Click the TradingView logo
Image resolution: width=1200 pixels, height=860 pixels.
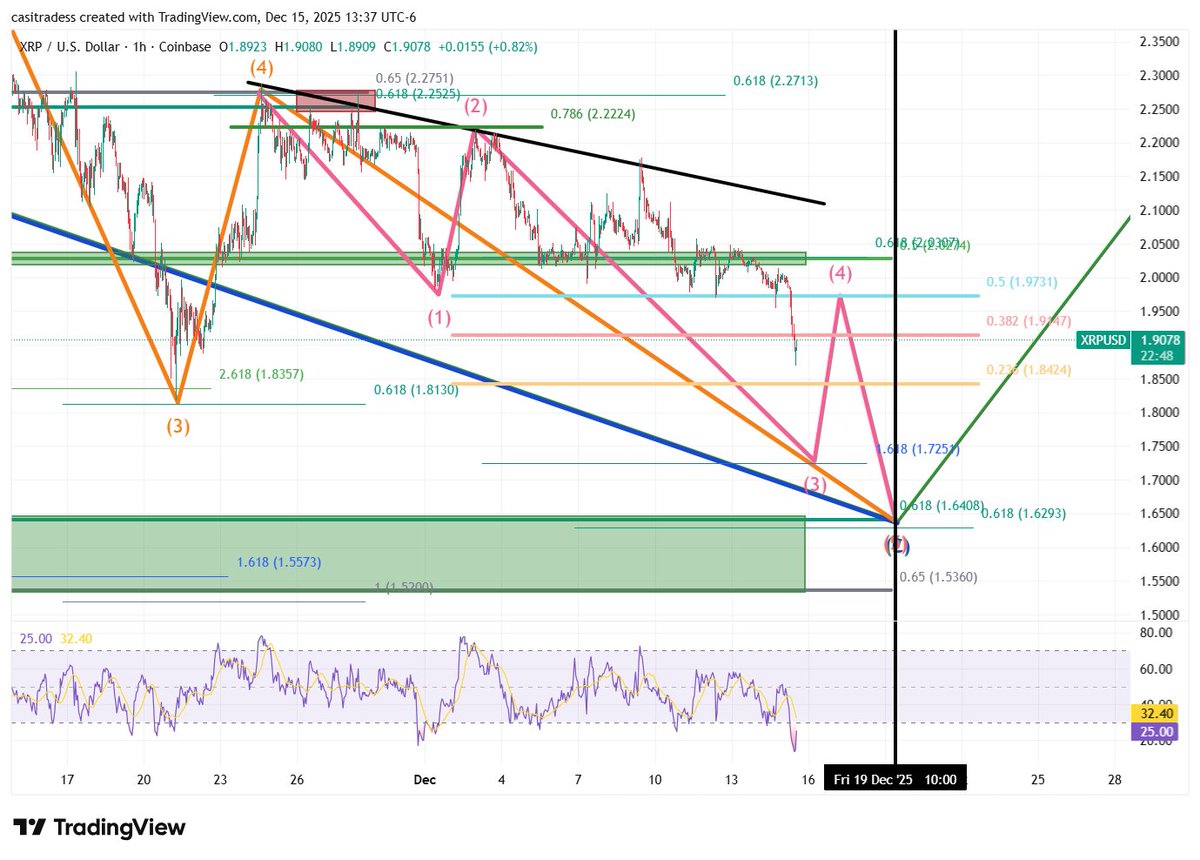(99, 827)
